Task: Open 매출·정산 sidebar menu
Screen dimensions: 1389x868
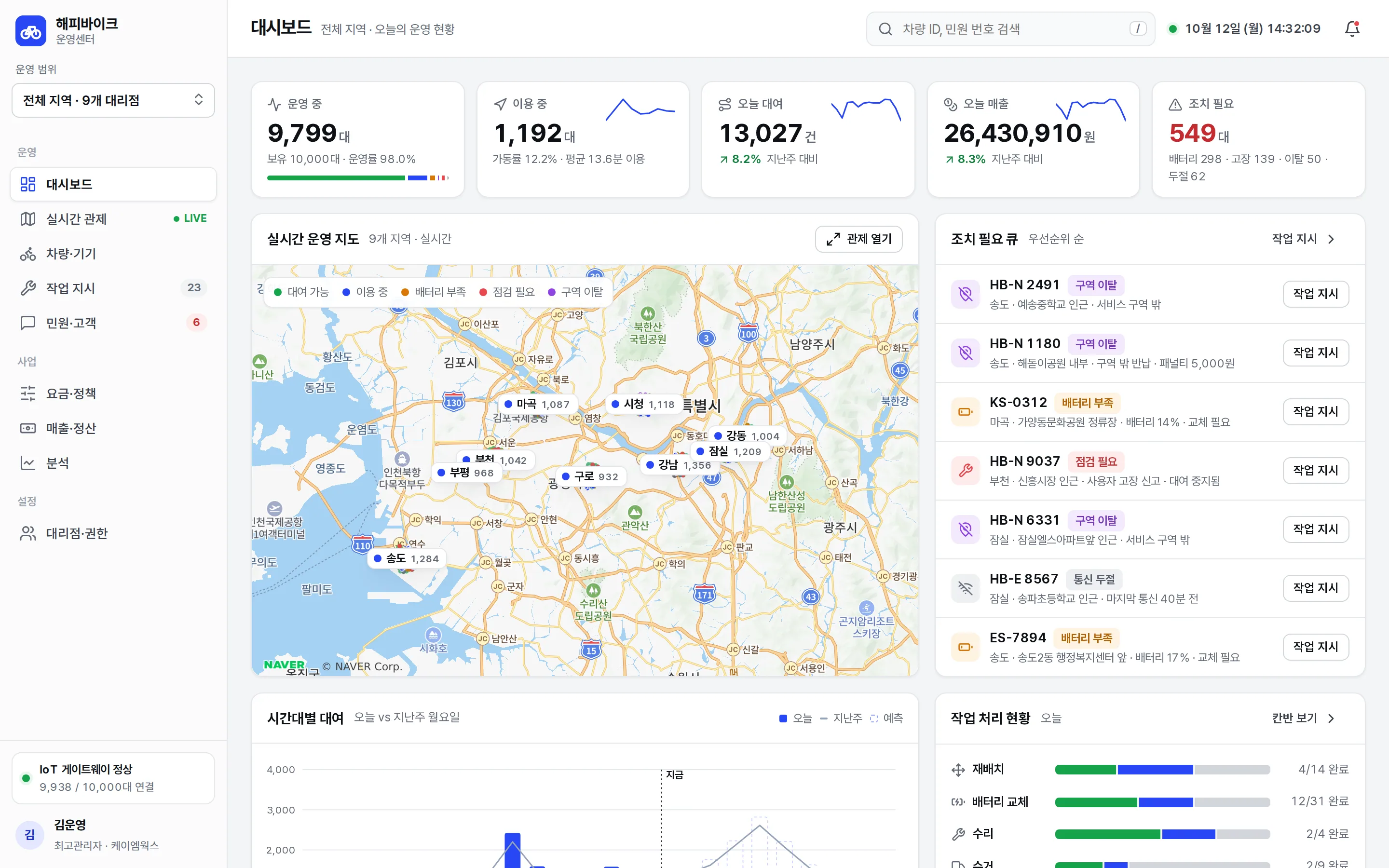Action: click(113, 428)
